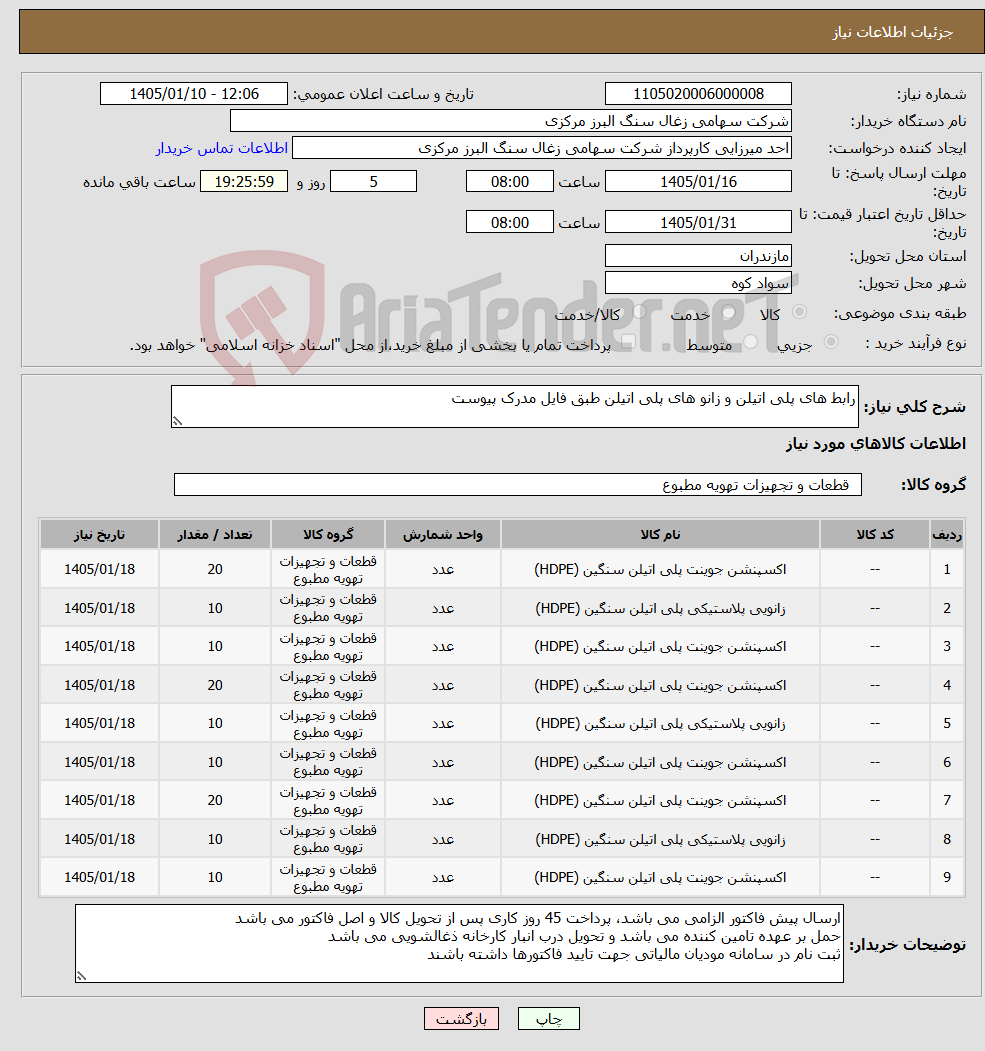Screen dimensions: 985x1051
Task: Click the کد کالا column header
Action: 874,534
